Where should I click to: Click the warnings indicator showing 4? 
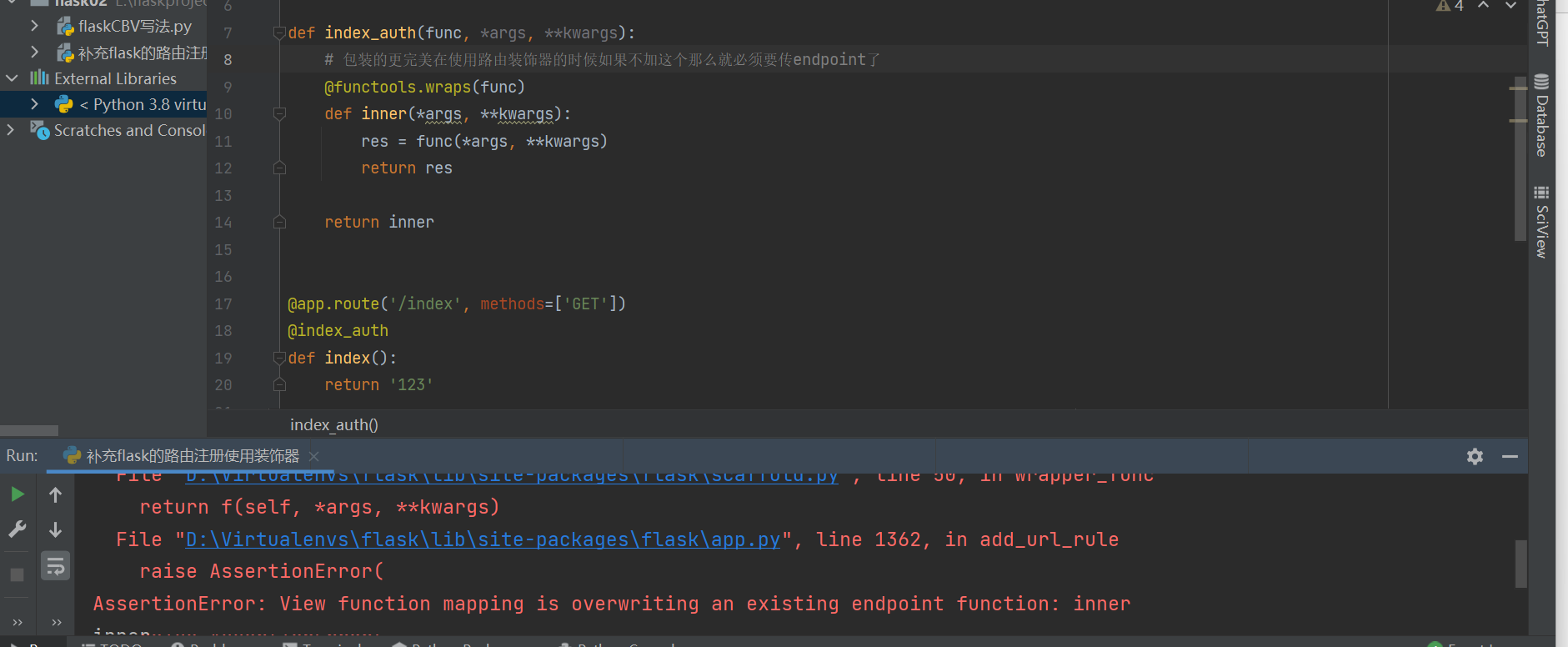click(1450, 6)
